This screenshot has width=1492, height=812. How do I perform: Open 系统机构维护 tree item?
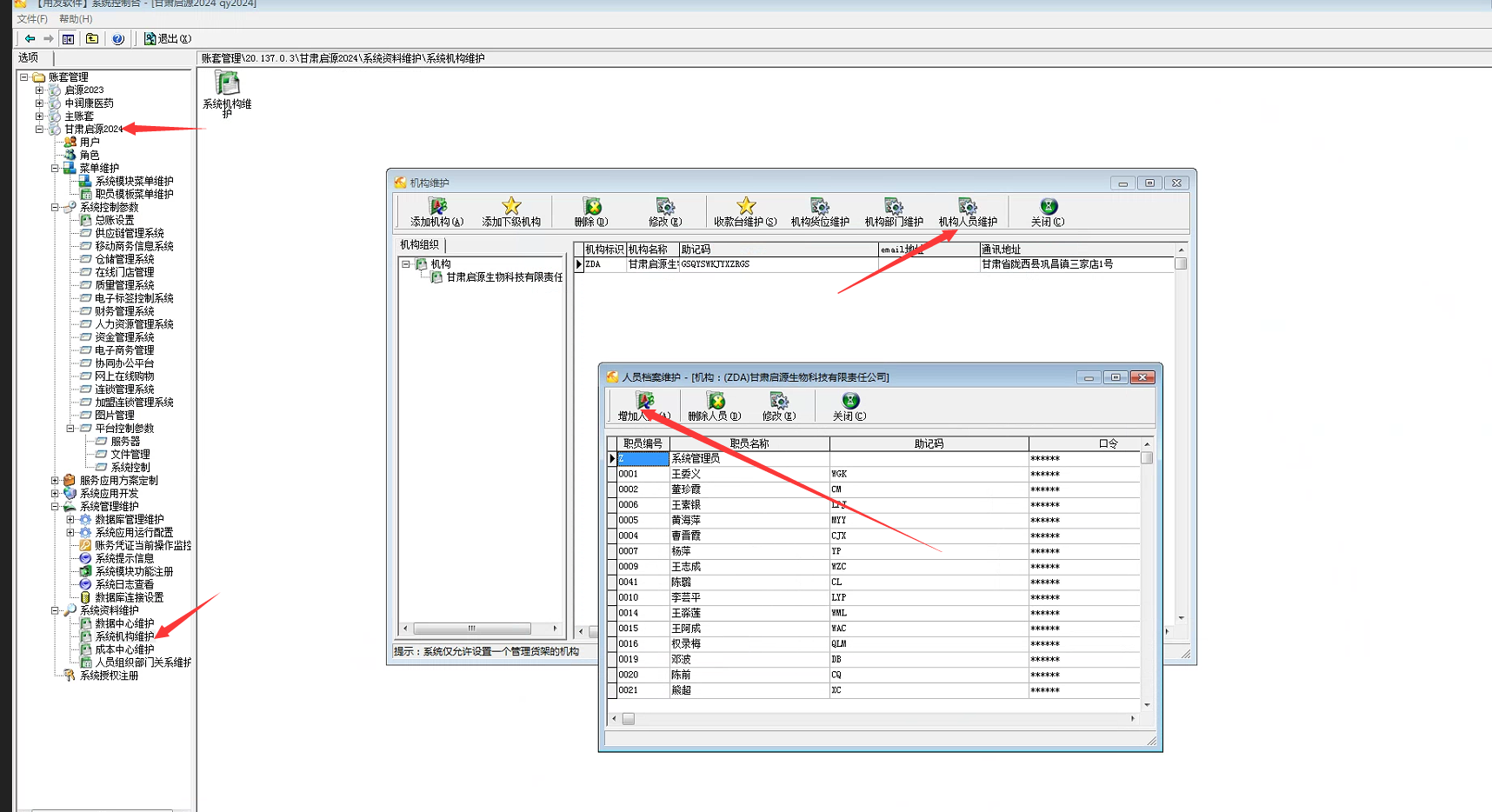pos(124,637)
